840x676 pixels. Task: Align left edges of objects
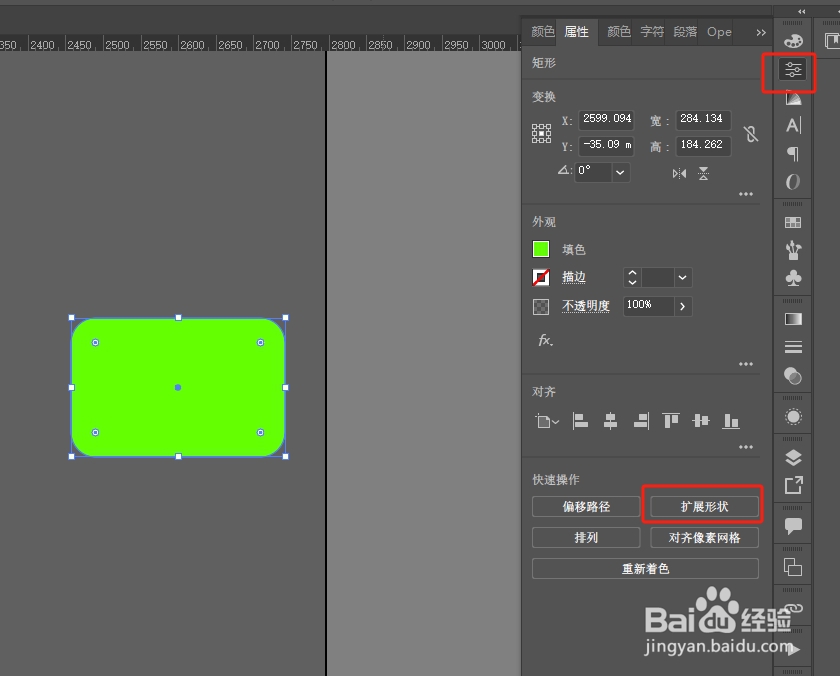coord(580,421)
